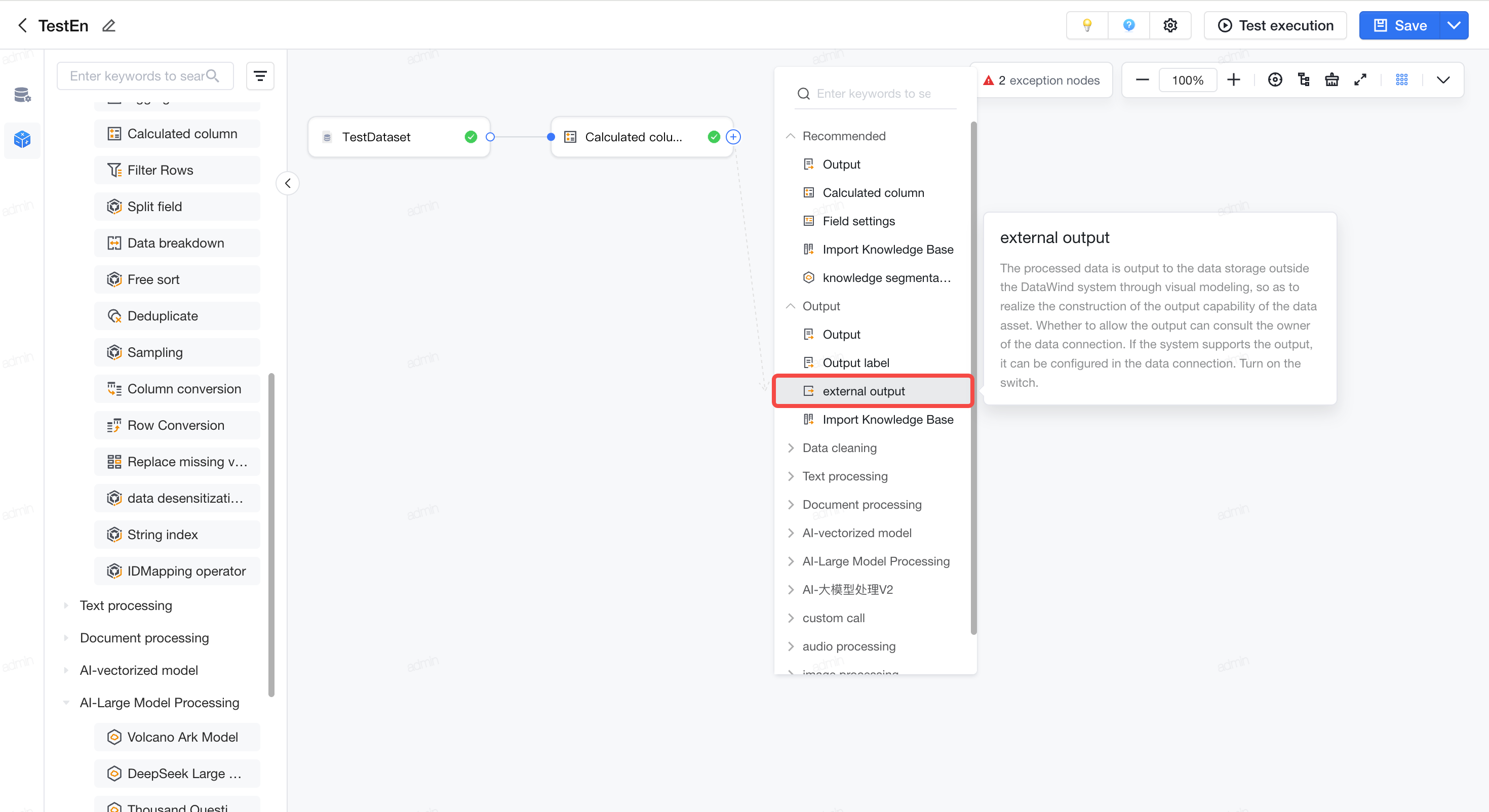Click the pencil icon to rename TestEn
Viewport: 1489px width, 812px height.
tap(109, 25)
